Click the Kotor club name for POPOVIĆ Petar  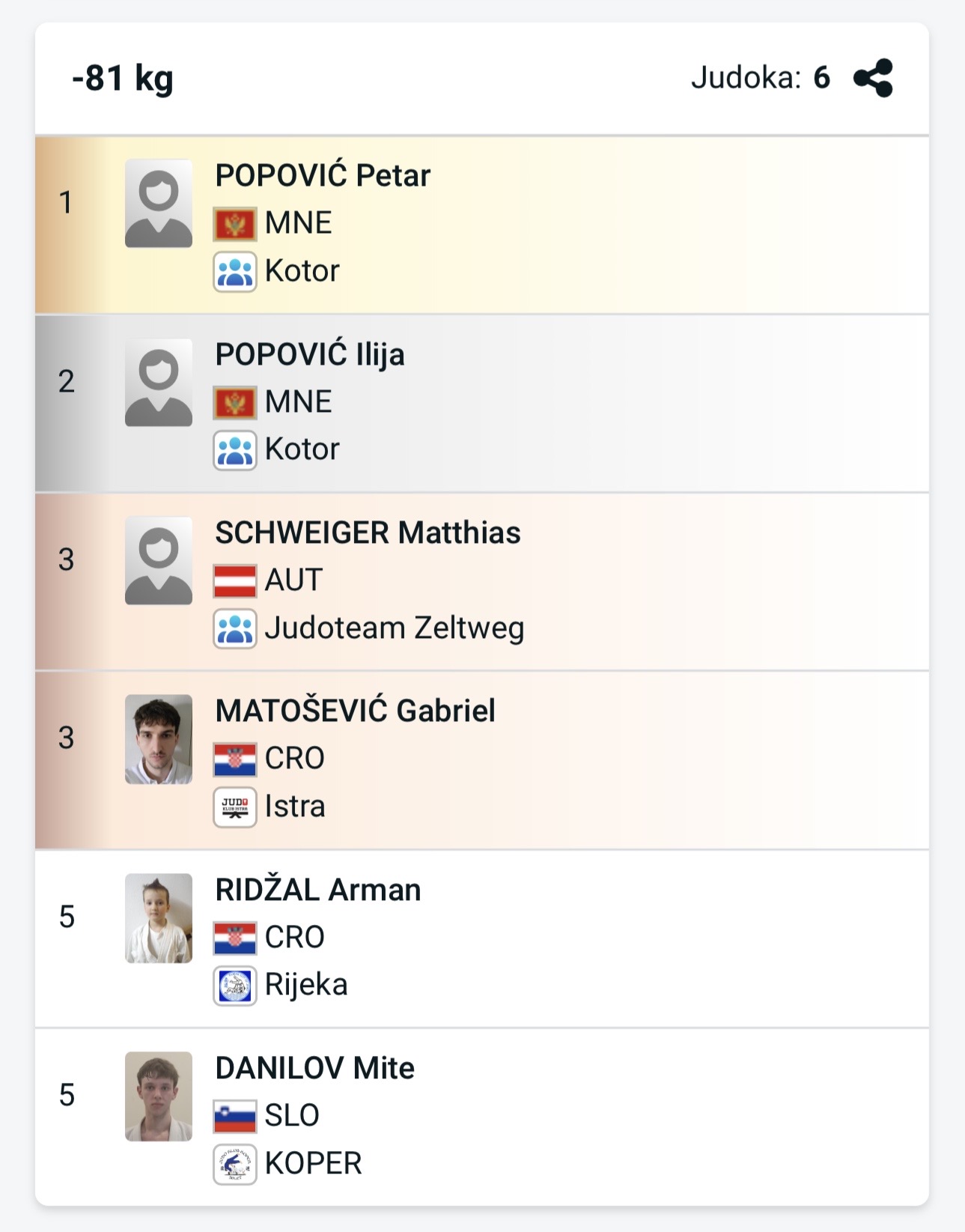pos(302,271)
